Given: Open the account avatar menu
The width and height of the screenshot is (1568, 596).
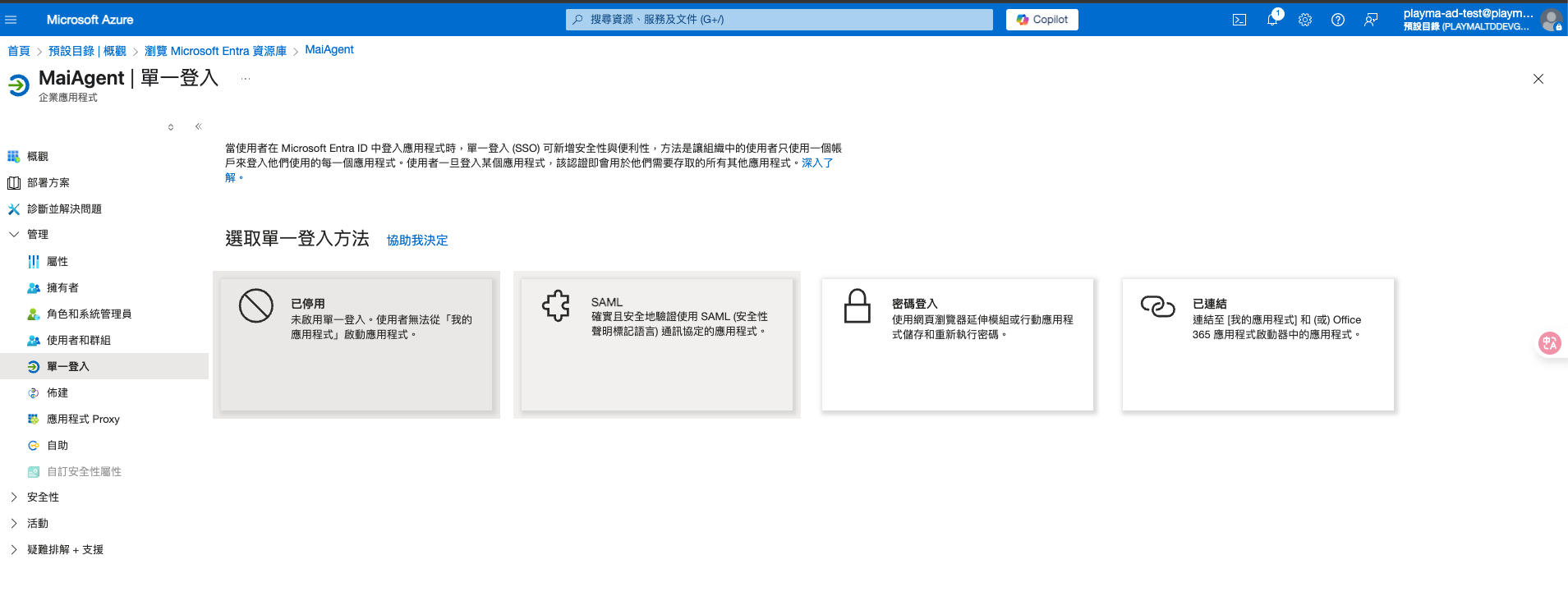Looking at the screenshot, I should pos(1551,20).
